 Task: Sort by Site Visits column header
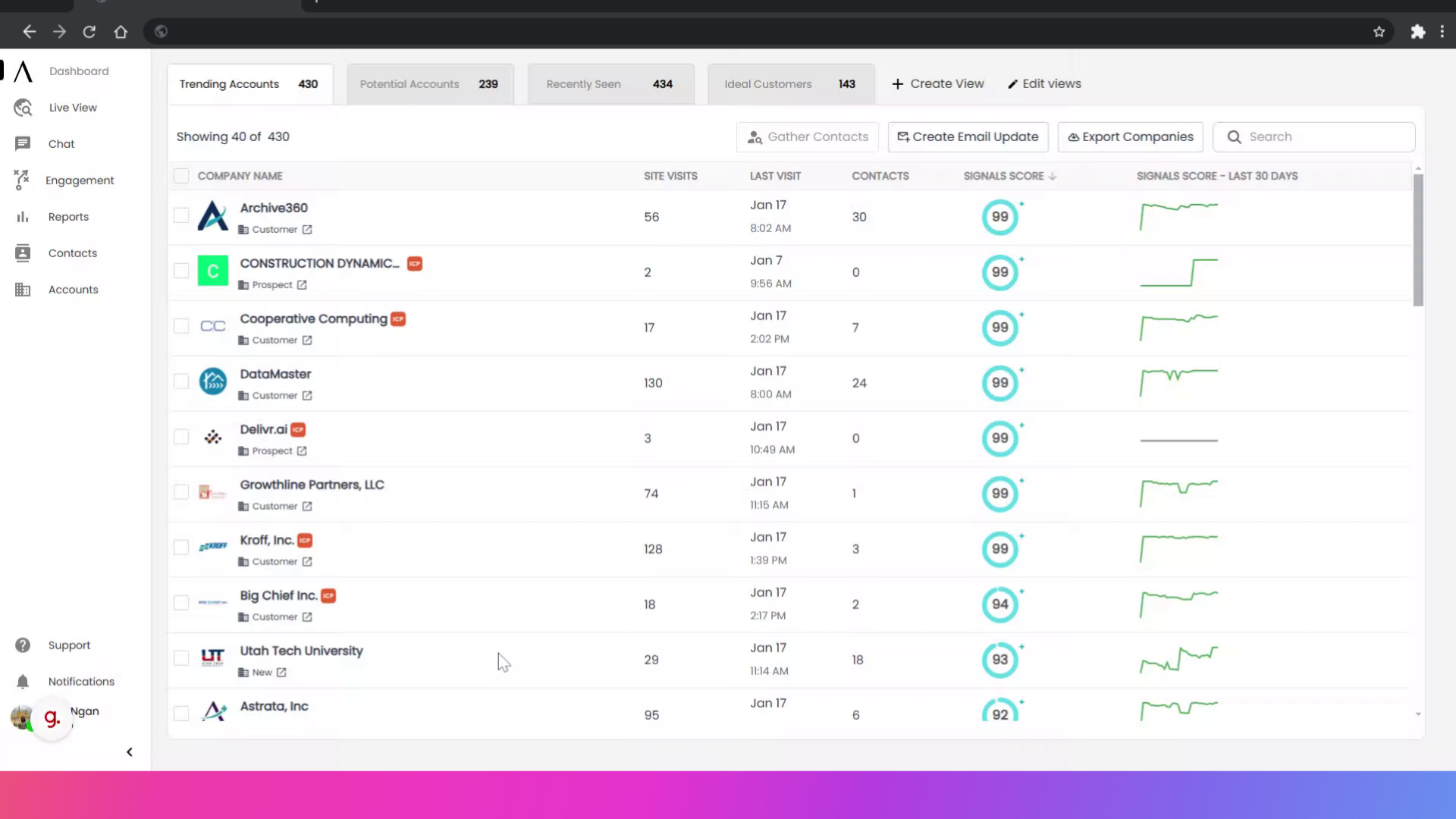[x=670, y=176]
